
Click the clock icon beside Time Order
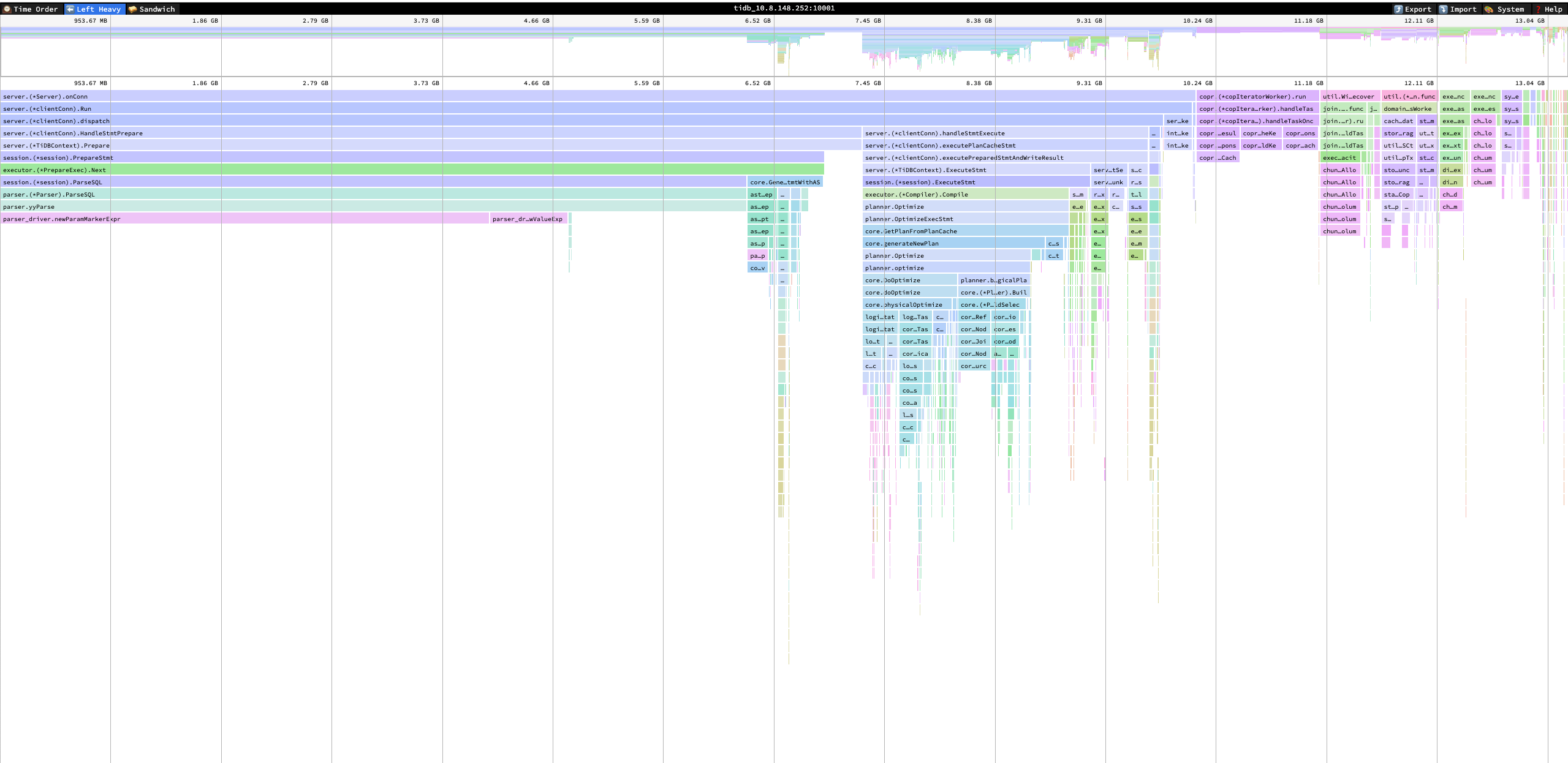7,9
